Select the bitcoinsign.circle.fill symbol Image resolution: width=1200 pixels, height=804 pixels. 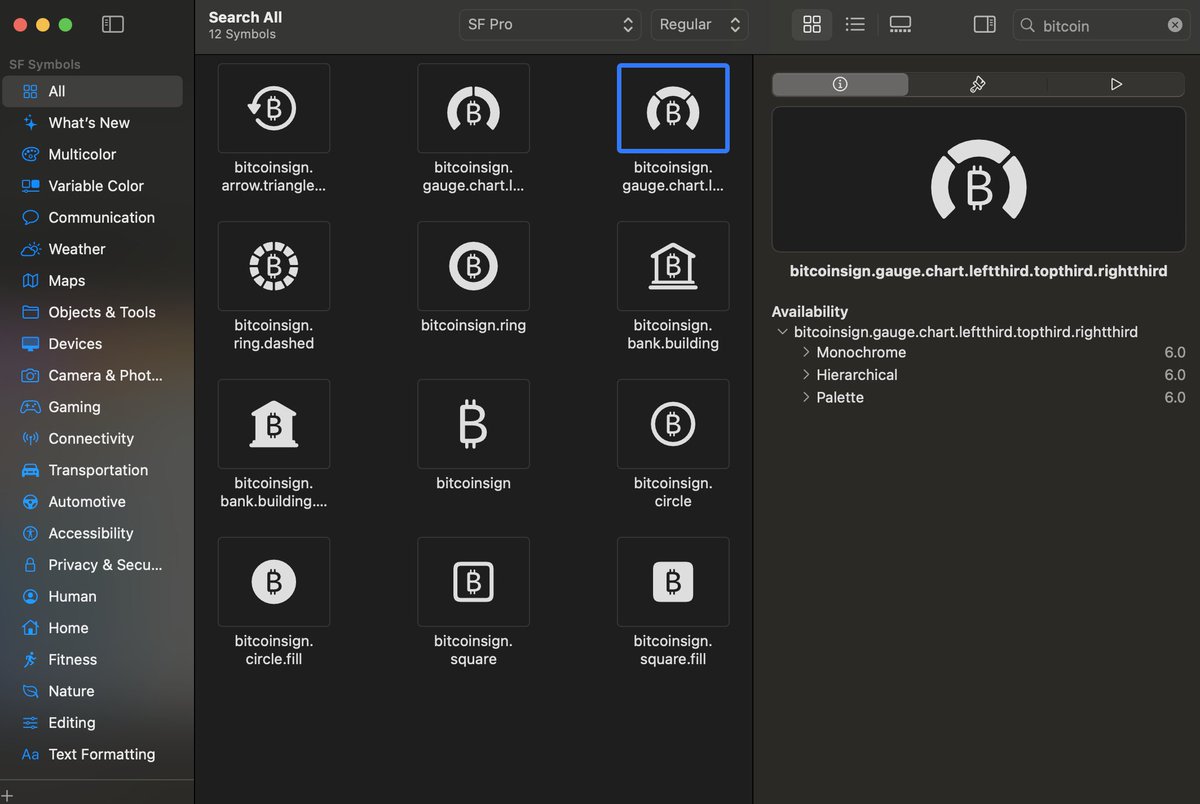pyautogui.click(x=273, y=582)
